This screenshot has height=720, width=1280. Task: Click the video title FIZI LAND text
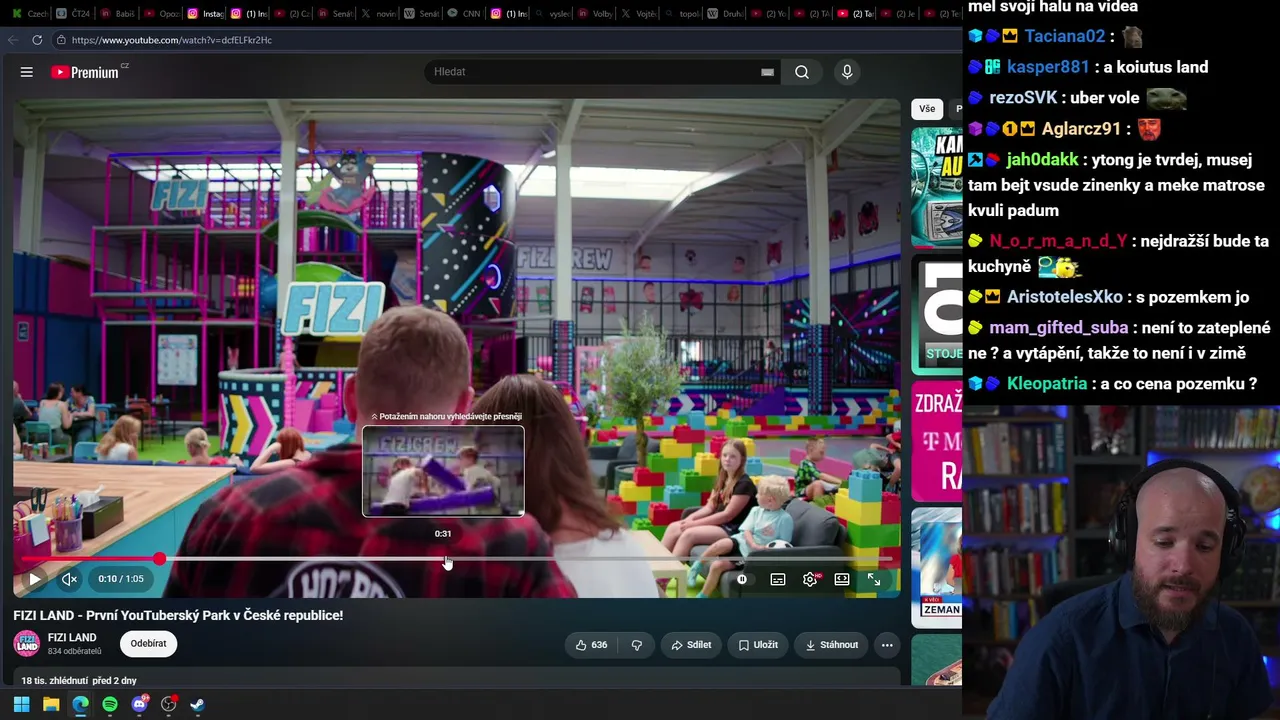pos(178,616)
